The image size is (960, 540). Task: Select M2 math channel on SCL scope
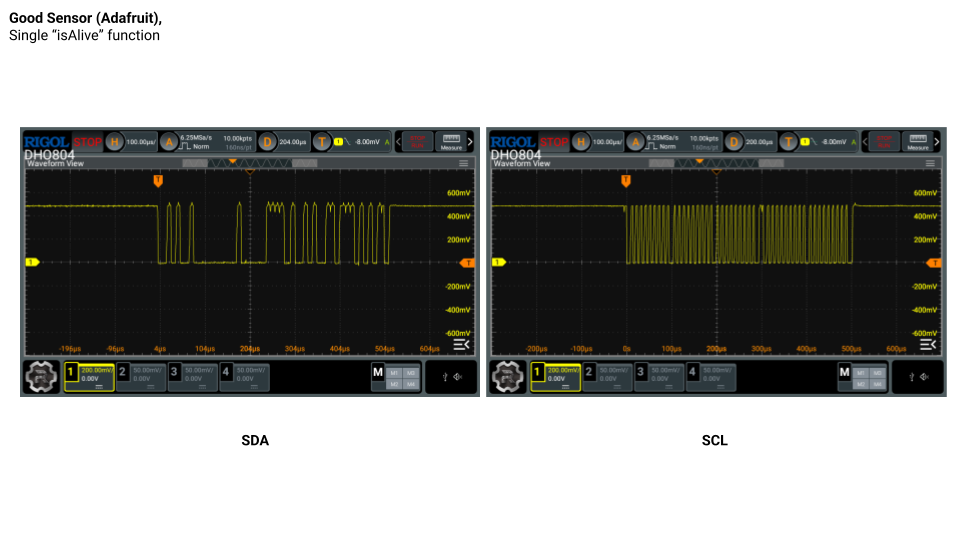point(861,384)
